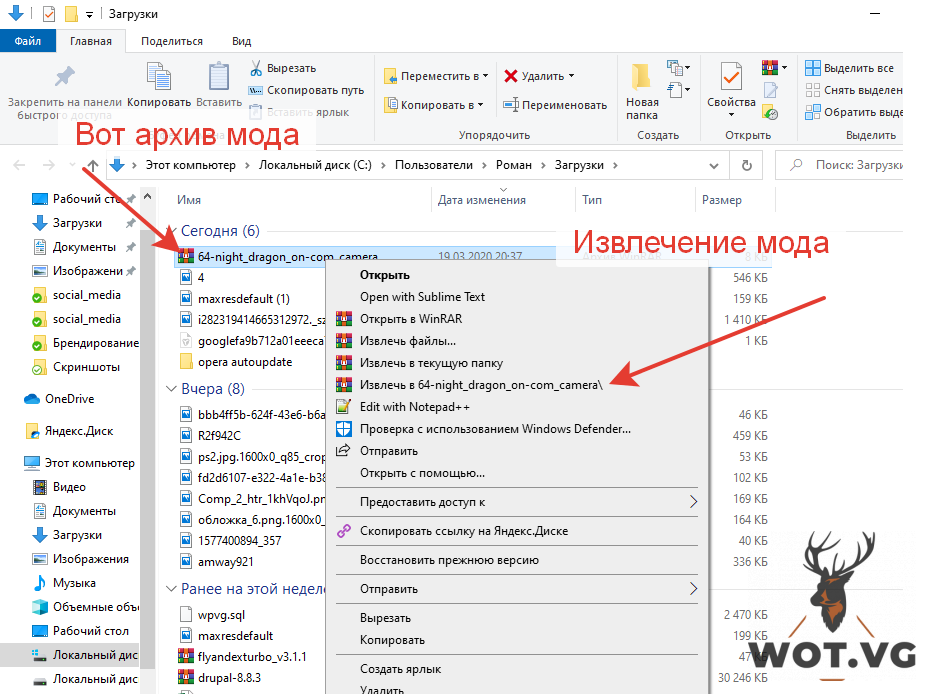Sort by the Date modified column
The image size is (934, 694).
482,200
